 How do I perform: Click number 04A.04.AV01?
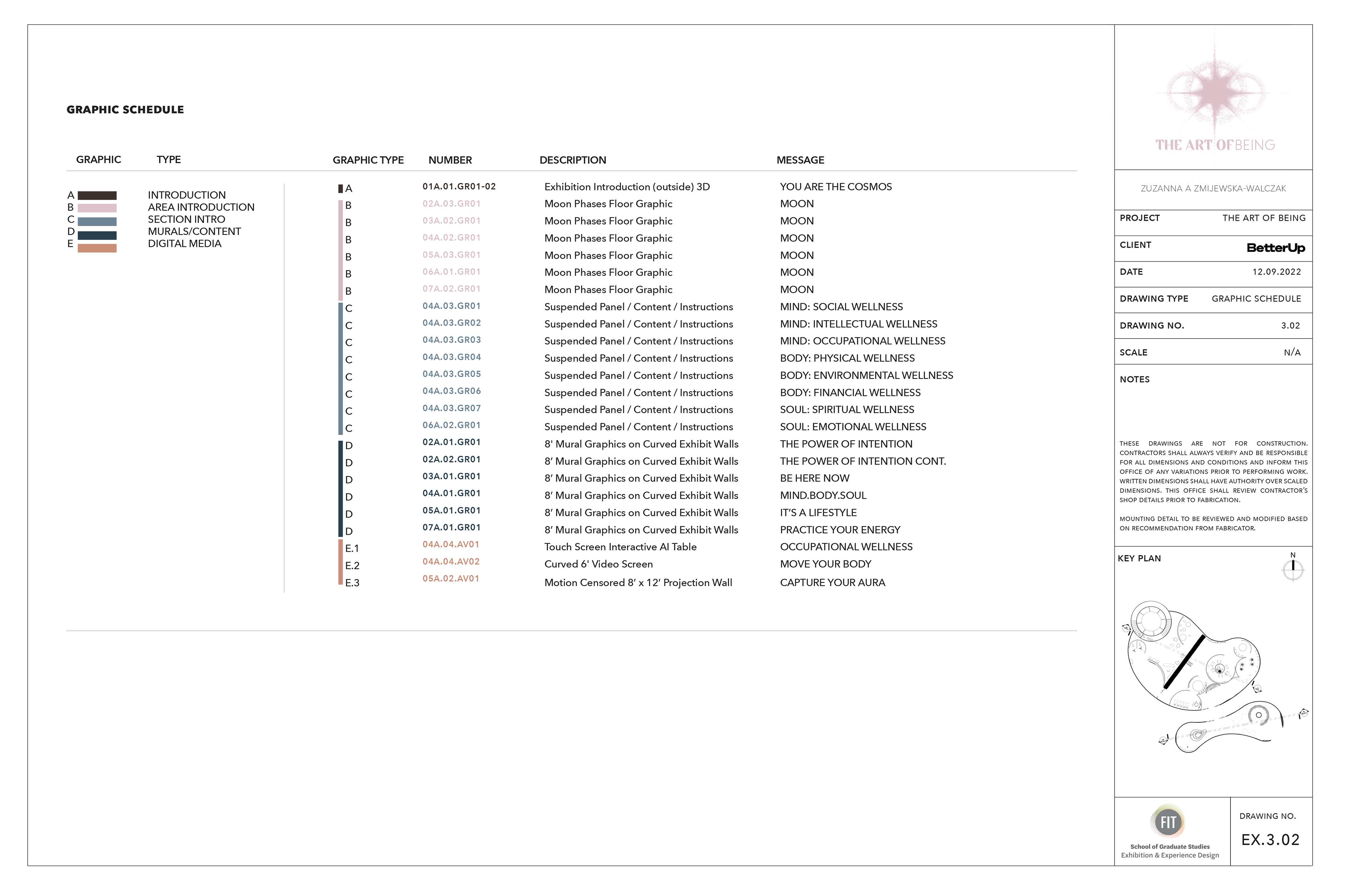click(451, 544)
